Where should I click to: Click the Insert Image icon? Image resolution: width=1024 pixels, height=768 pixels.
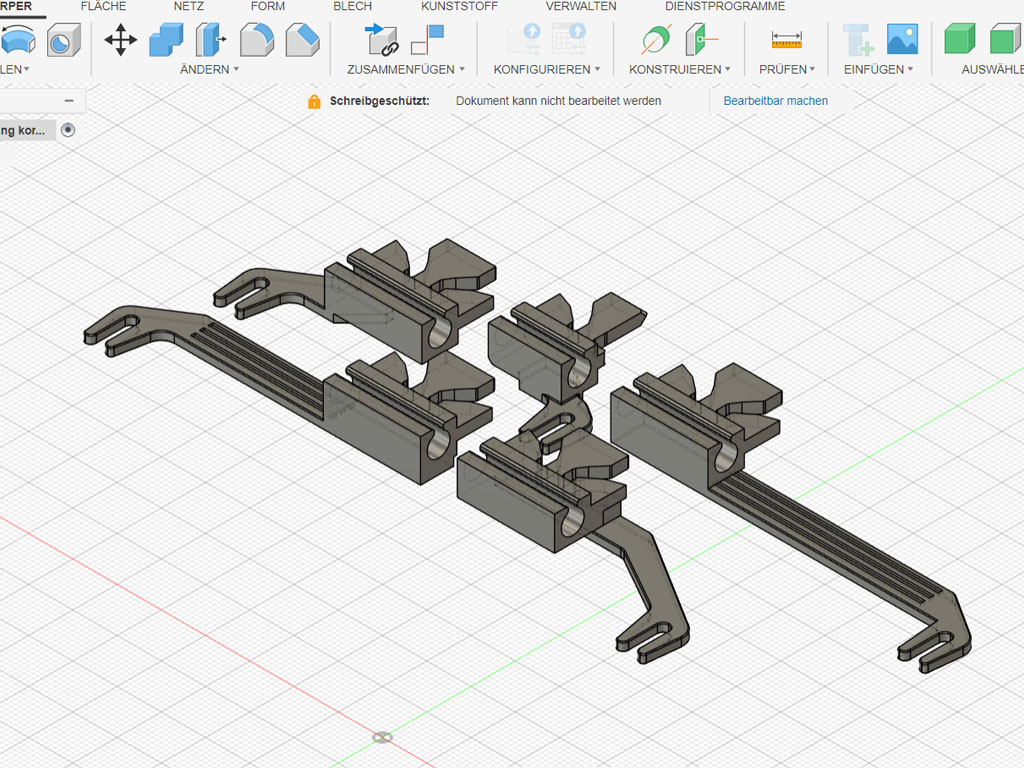point(902,40)
